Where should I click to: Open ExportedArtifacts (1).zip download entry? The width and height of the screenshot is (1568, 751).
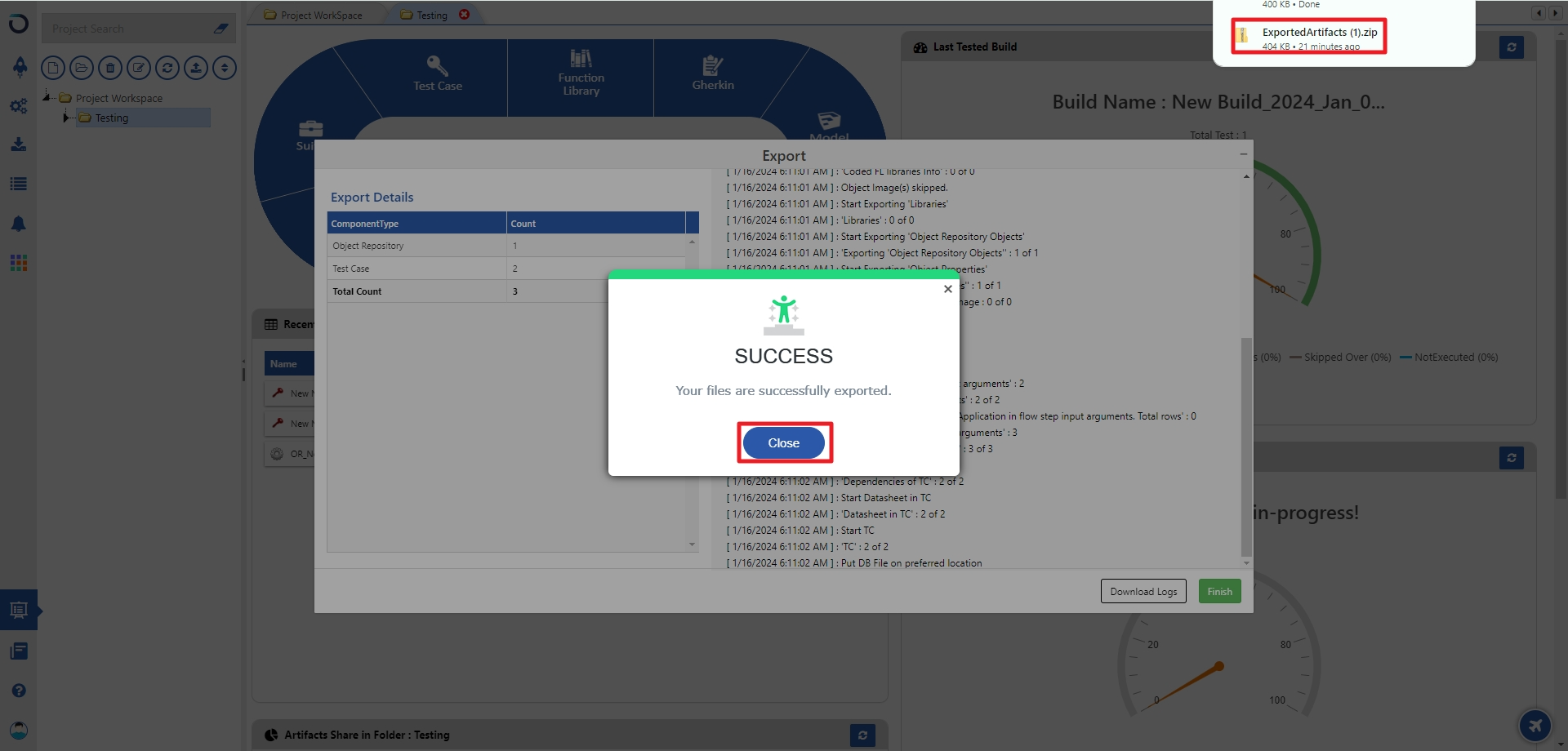[x=1308, y=37]
